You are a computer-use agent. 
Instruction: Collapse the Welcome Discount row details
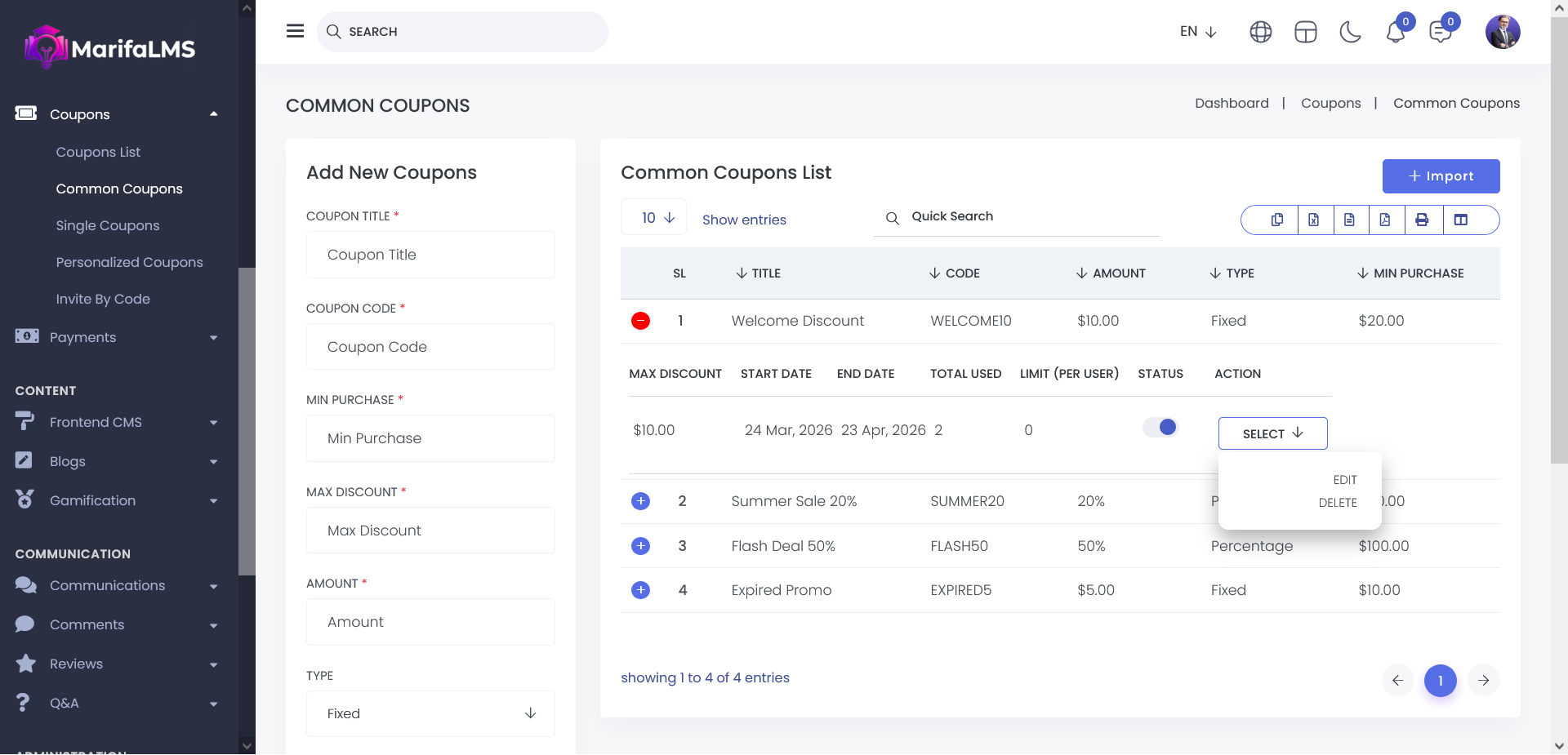[641, 321]
